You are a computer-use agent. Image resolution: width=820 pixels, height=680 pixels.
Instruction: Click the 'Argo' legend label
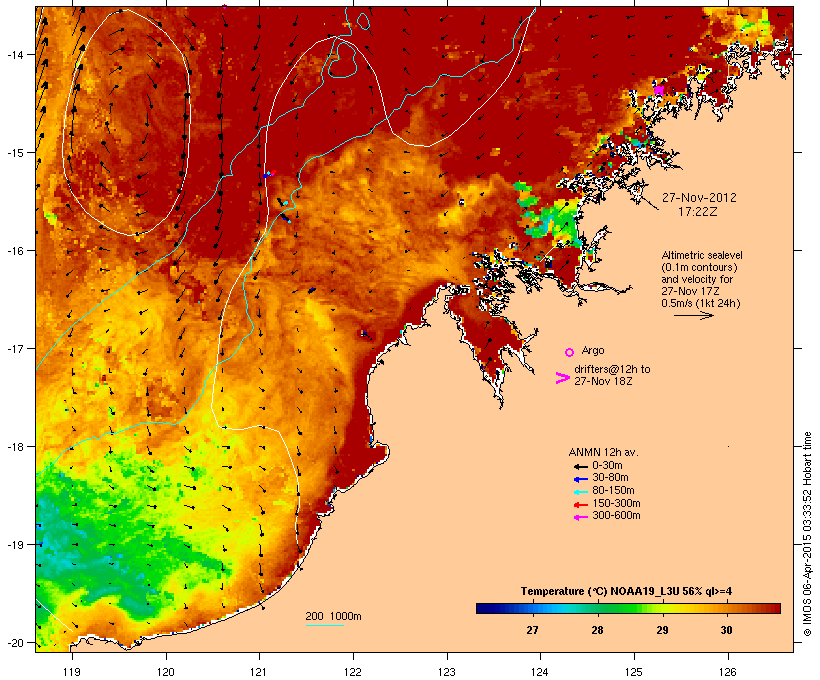pyautogui.click(x=593, y=350)
